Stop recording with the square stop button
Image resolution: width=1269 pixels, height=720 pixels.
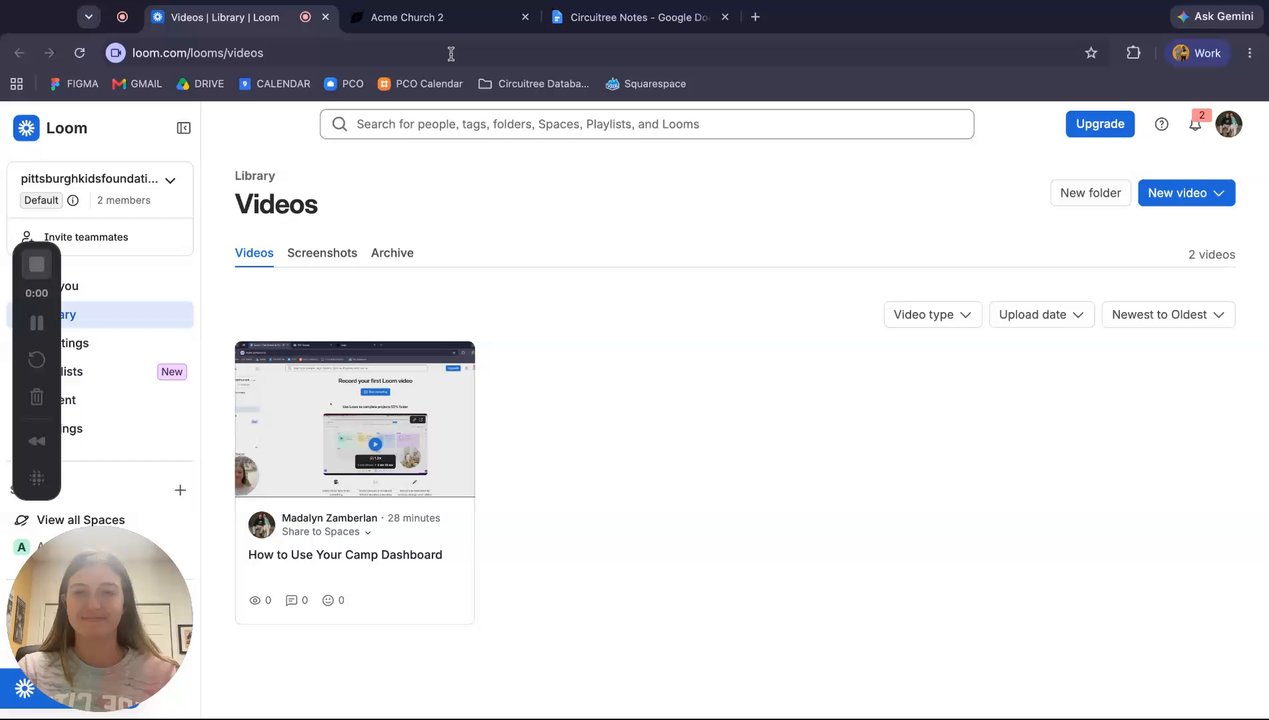pos(37,264)
